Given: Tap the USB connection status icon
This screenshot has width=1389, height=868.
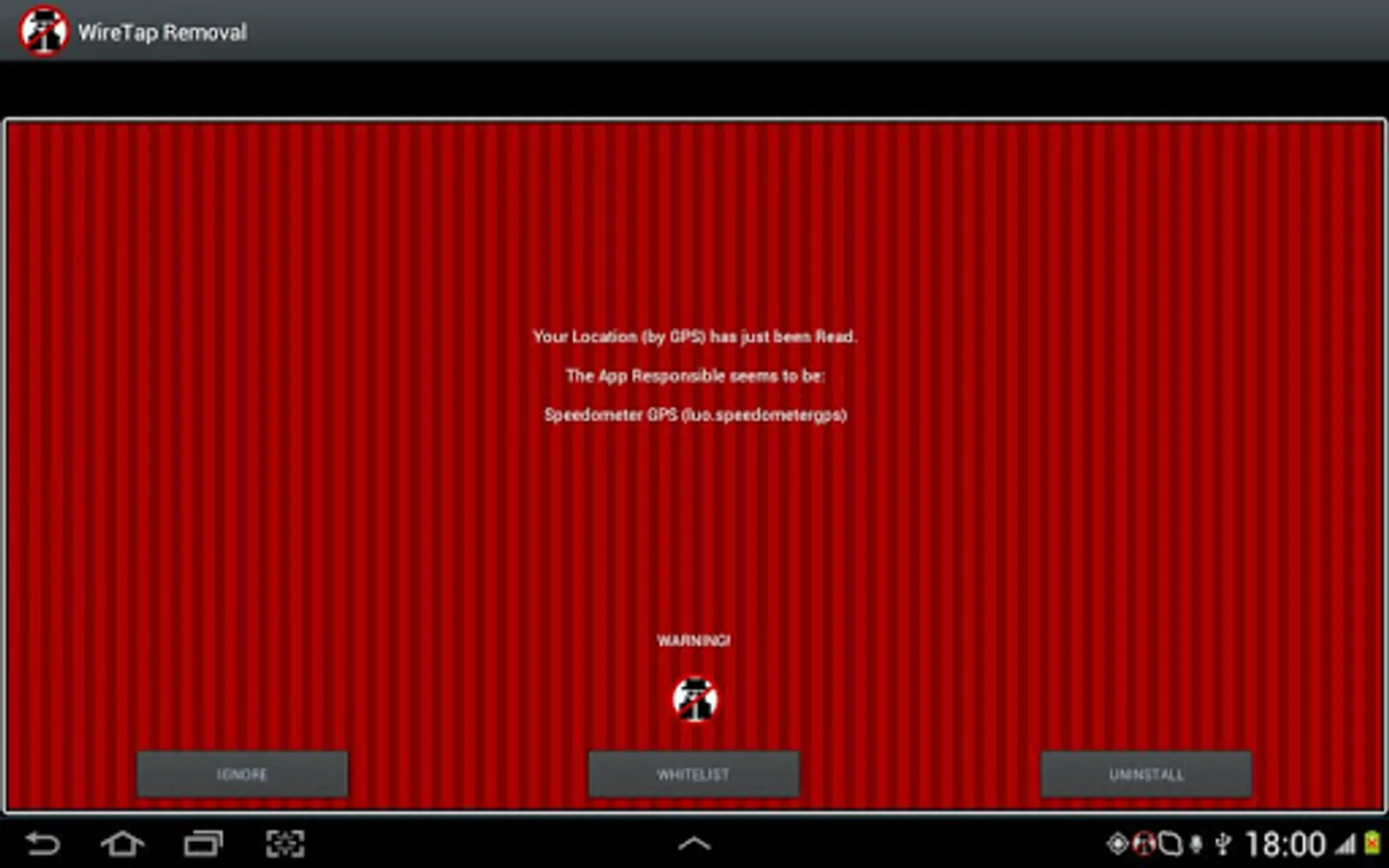Looking at the screenshot, I should click(x=1222, y=845).
